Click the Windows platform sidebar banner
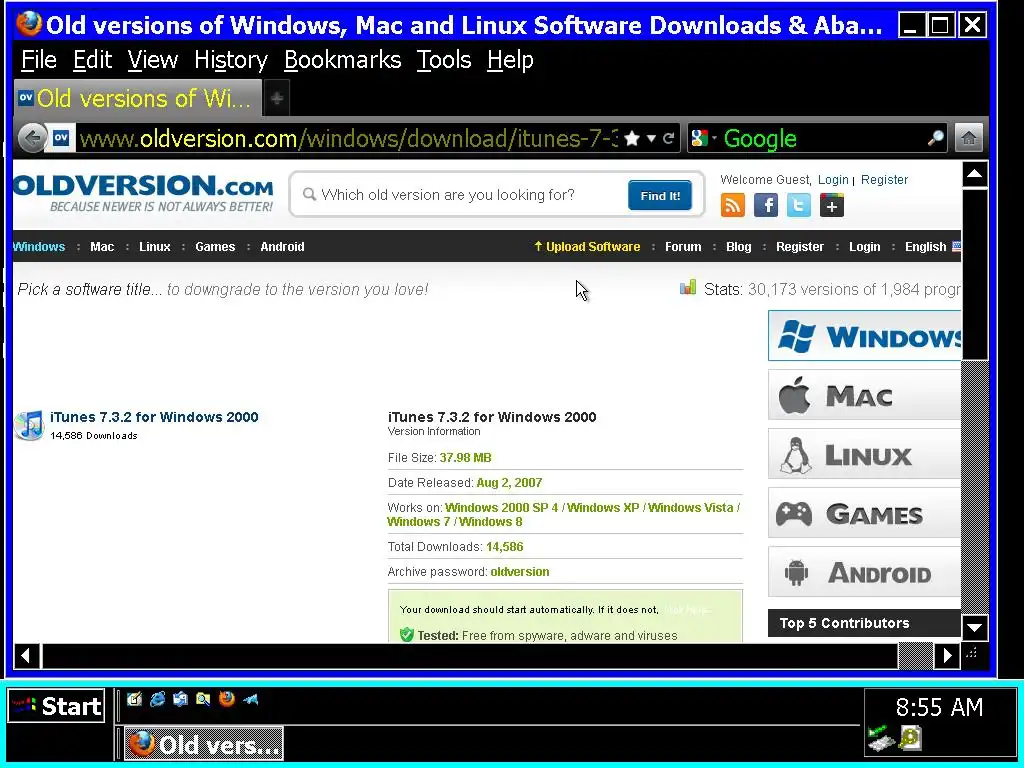The height and width of the screenshot is (768, 1024). 865,336
